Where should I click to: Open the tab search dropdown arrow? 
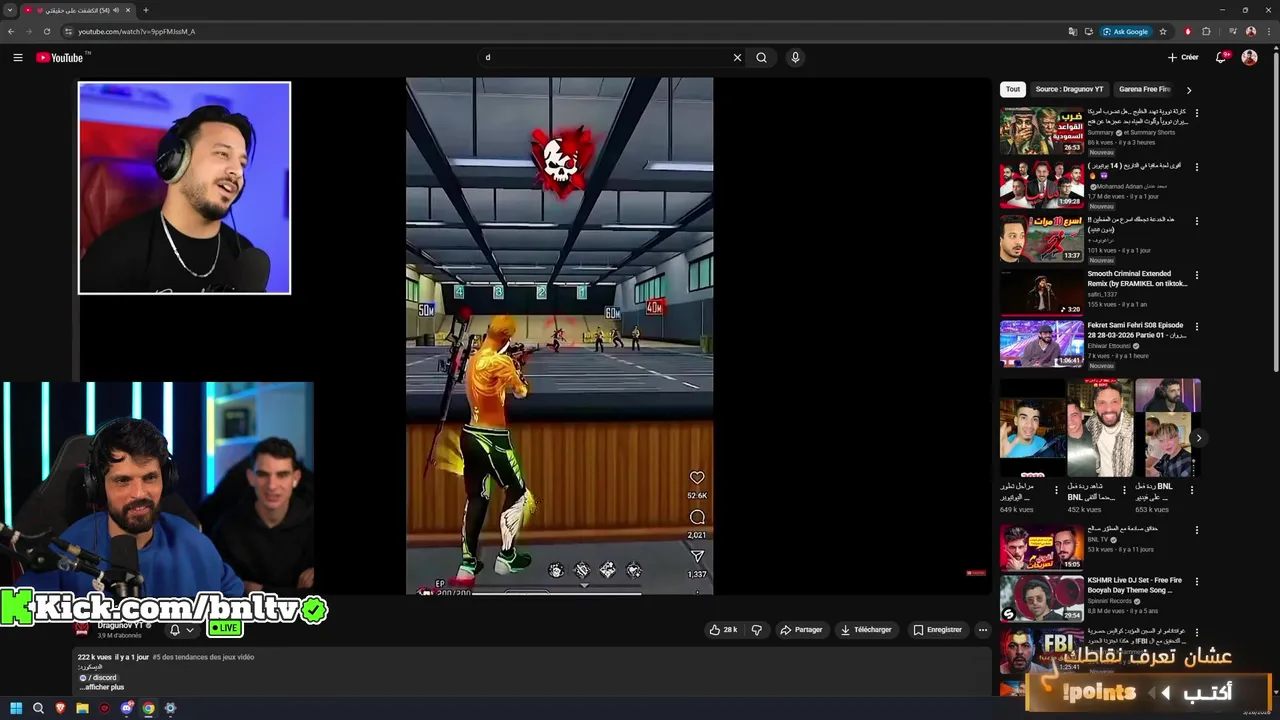[x=10, y=10]
